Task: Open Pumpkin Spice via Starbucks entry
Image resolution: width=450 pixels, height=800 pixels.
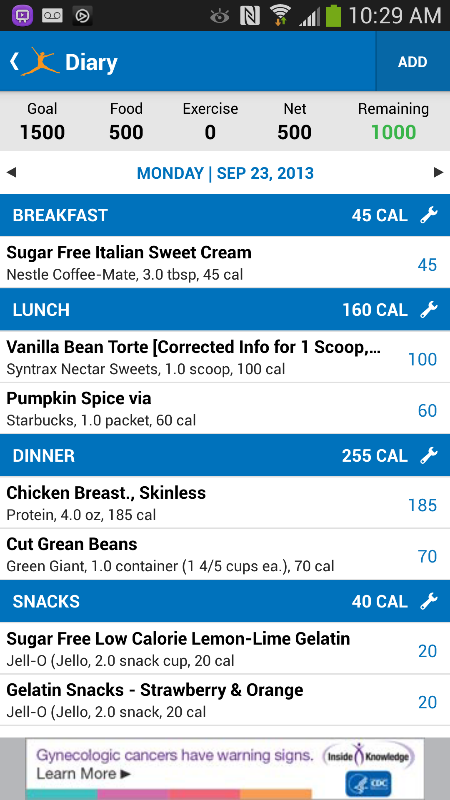Action: [225, 409]
